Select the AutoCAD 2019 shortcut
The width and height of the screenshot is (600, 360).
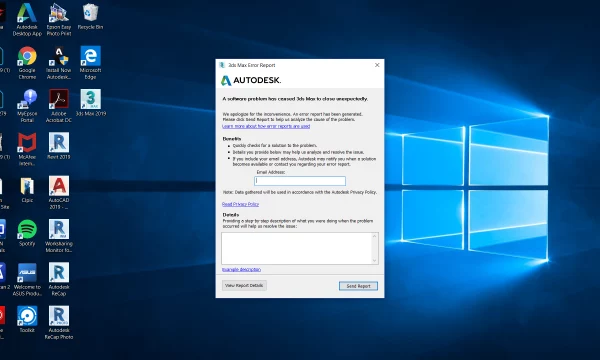click(x=59, y=192)
